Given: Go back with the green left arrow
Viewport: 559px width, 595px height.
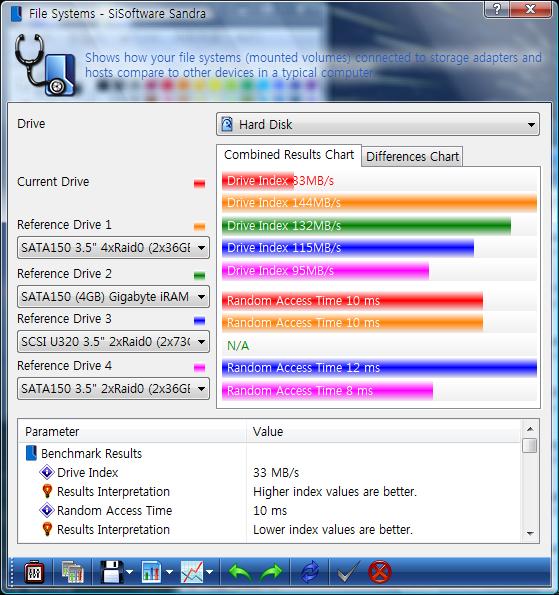Looking at the screenshot, I should pyautogui.click(x=240, y=573).
